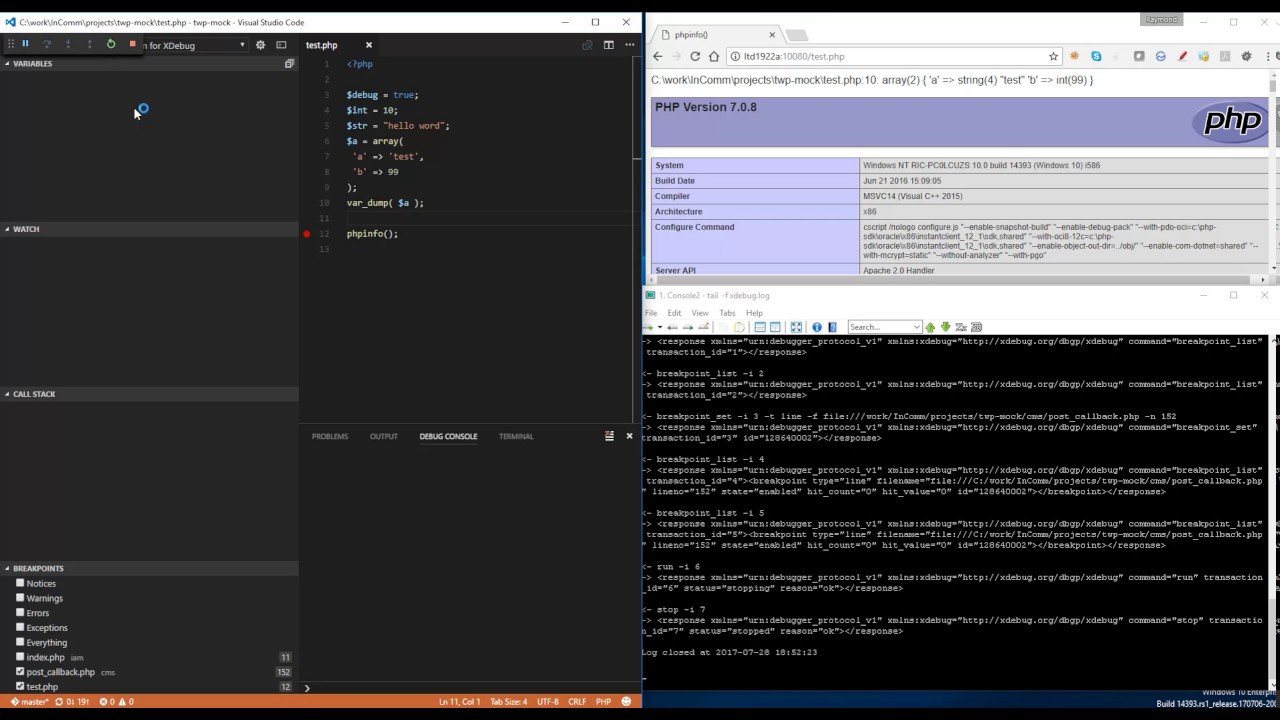Open editor more actions ellipsis

coord(630,45)
